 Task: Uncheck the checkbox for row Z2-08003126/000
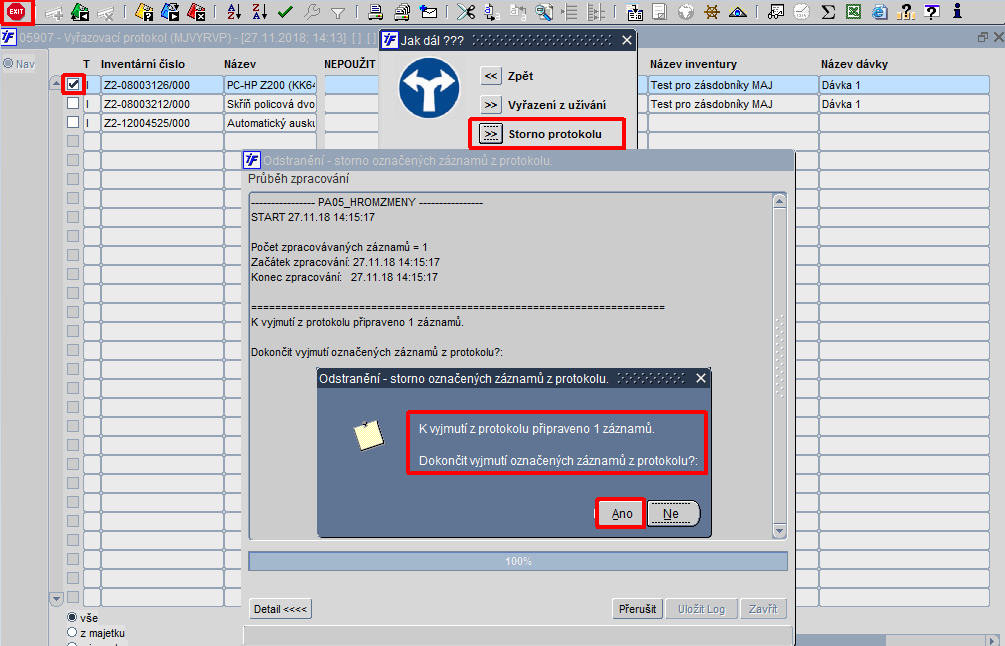click(x=73, y=84)
